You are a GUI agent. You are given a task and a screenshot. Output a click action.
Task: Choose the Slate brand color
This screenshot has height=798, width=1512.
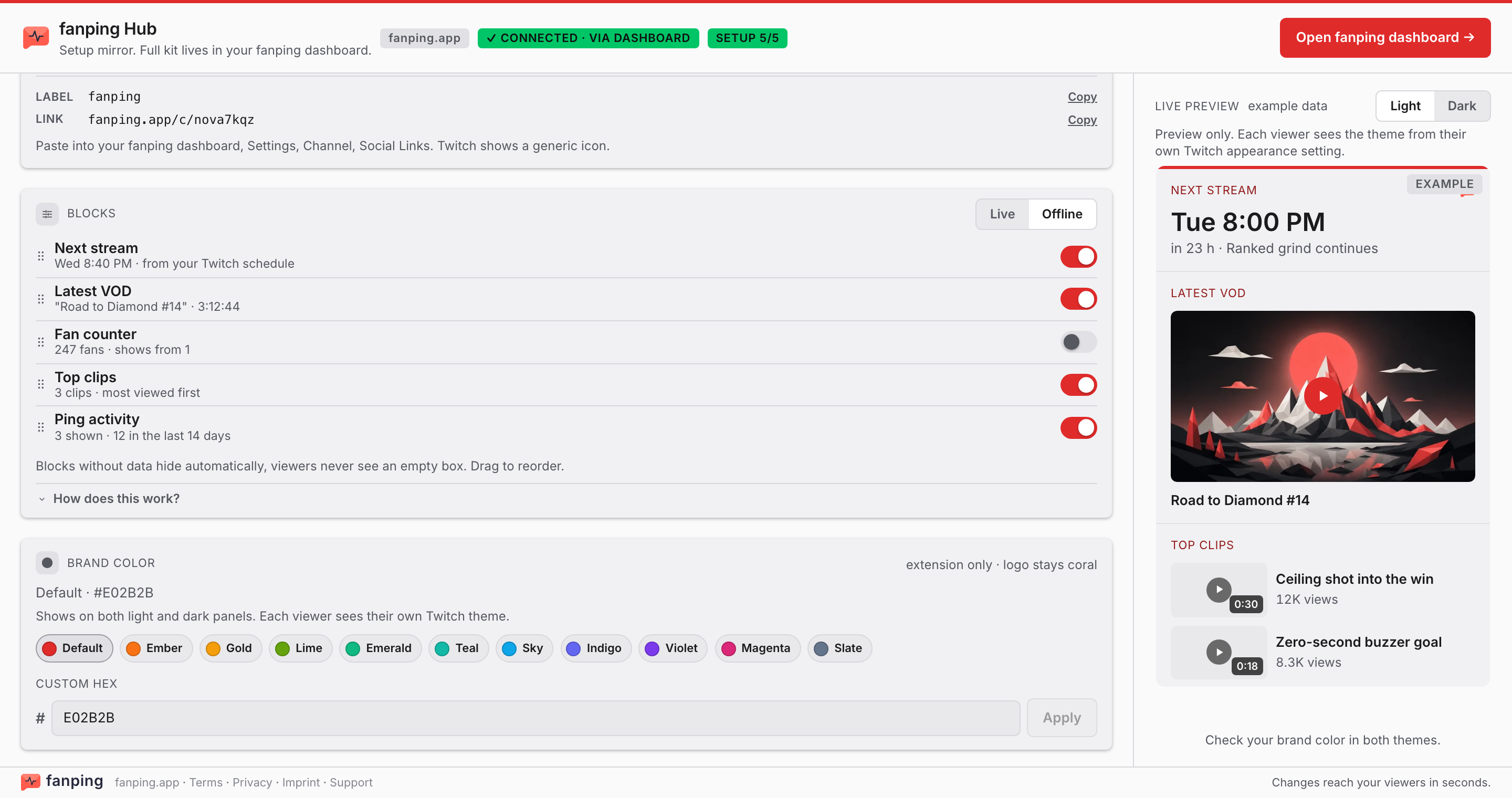839,648
